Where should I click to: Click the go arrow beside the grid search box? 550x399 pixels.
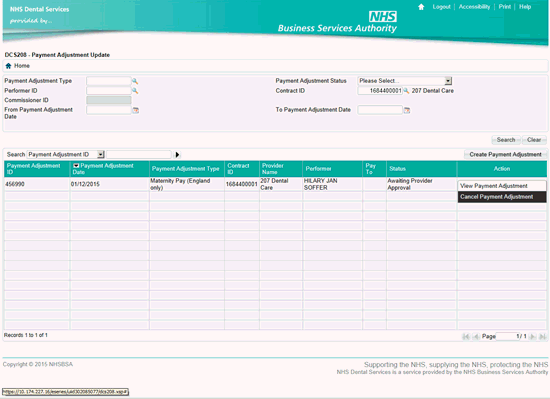177,155
